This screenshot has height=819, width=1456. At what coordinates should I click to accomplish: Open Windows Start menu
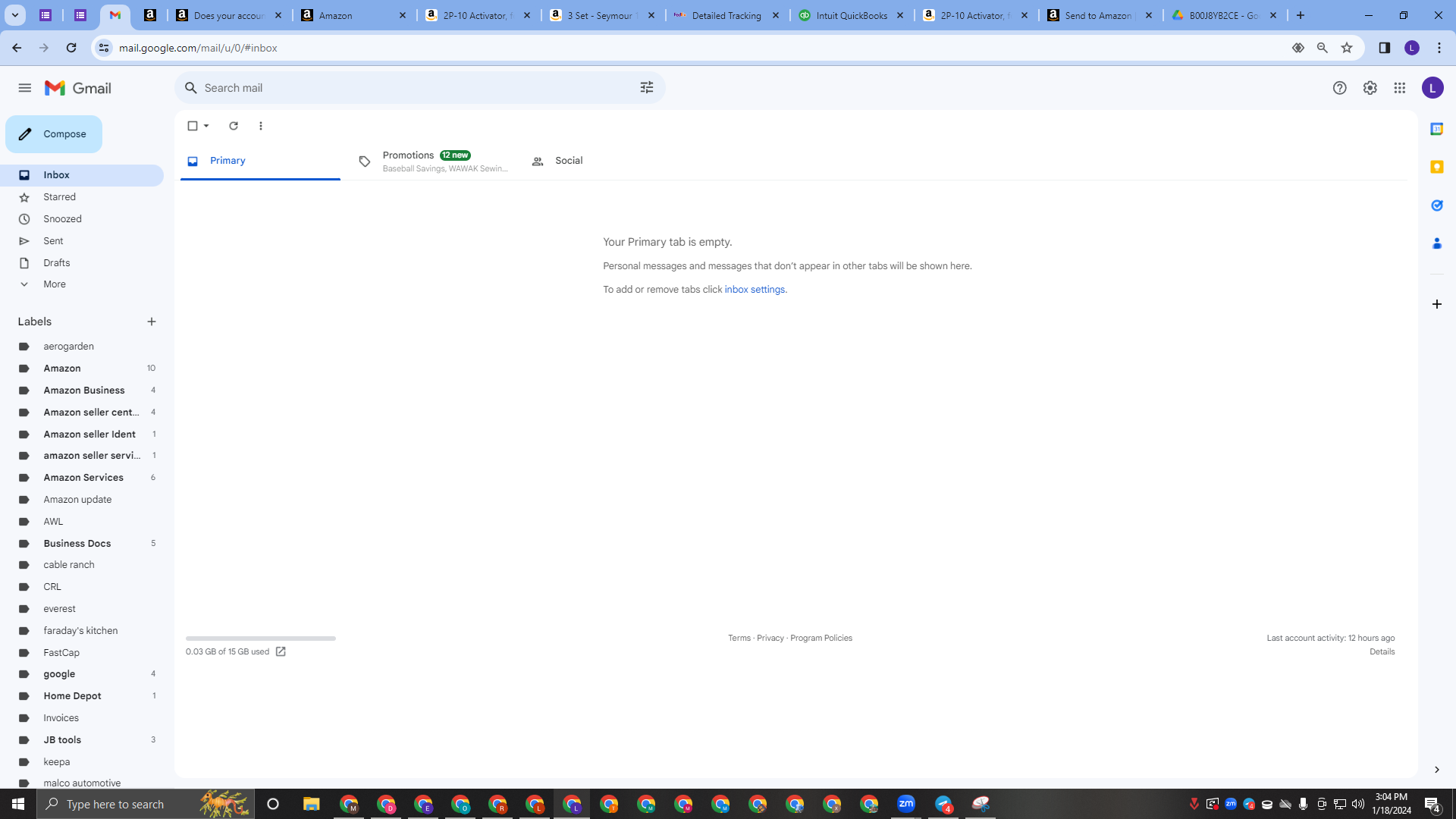tap(18, 804)
